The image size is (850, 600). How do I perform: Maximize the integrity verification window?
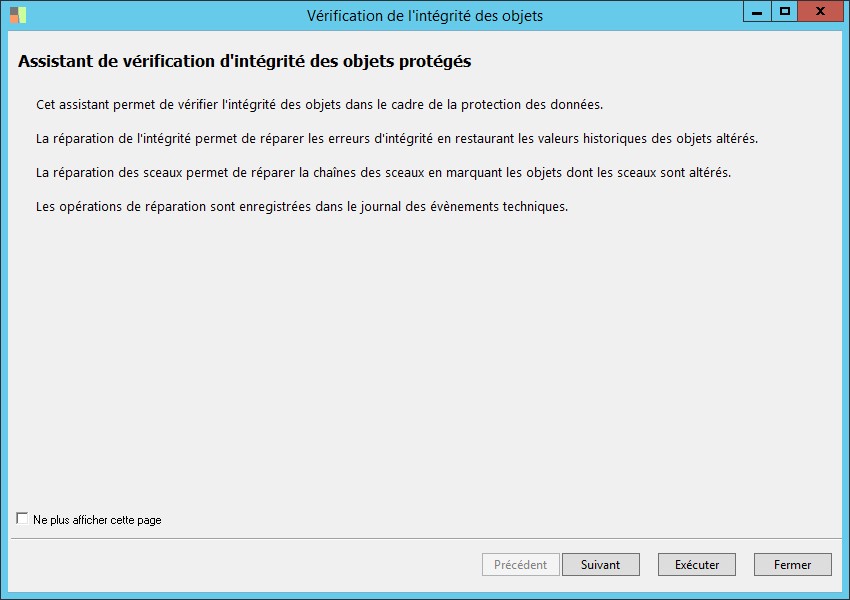point(785,11)
